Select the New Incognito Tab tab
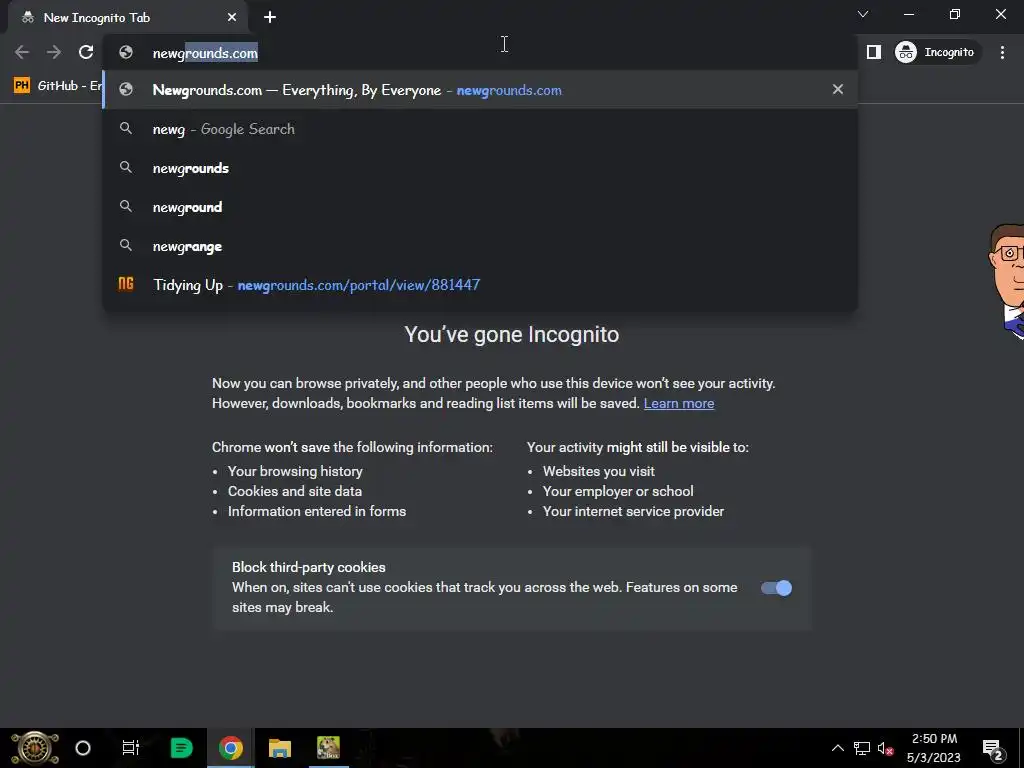 point(127,18)
